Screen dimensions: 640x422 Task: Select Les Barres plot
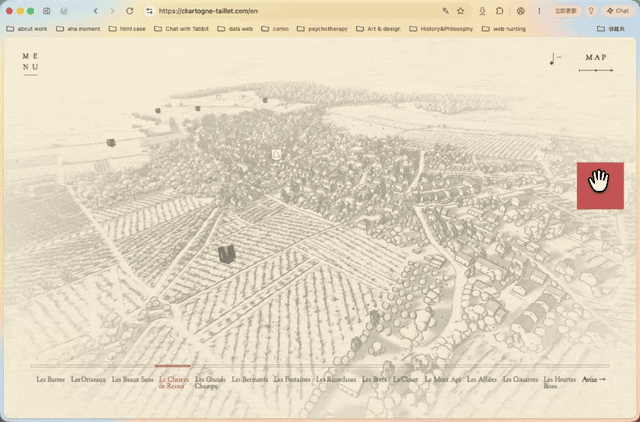click(x=51, y=379)
